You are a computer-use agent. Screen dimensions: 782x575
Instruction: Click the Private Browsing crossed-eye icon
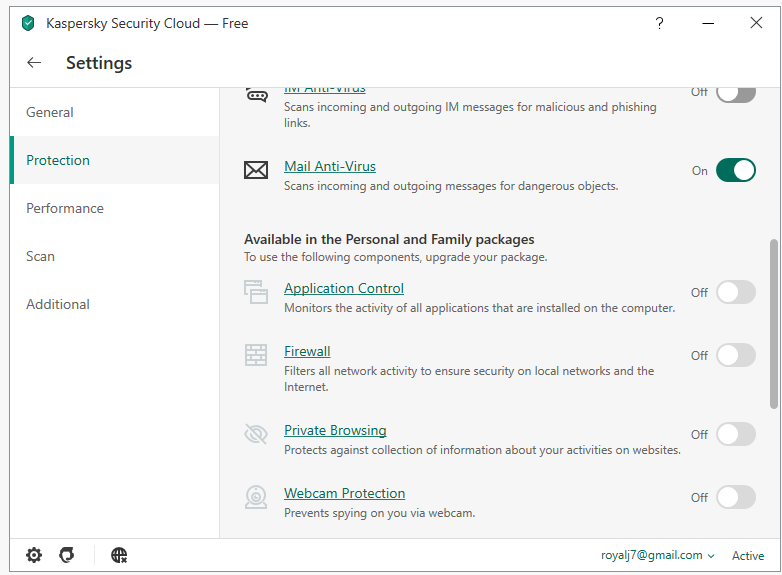pyautogui.click(x=256, y=434)
